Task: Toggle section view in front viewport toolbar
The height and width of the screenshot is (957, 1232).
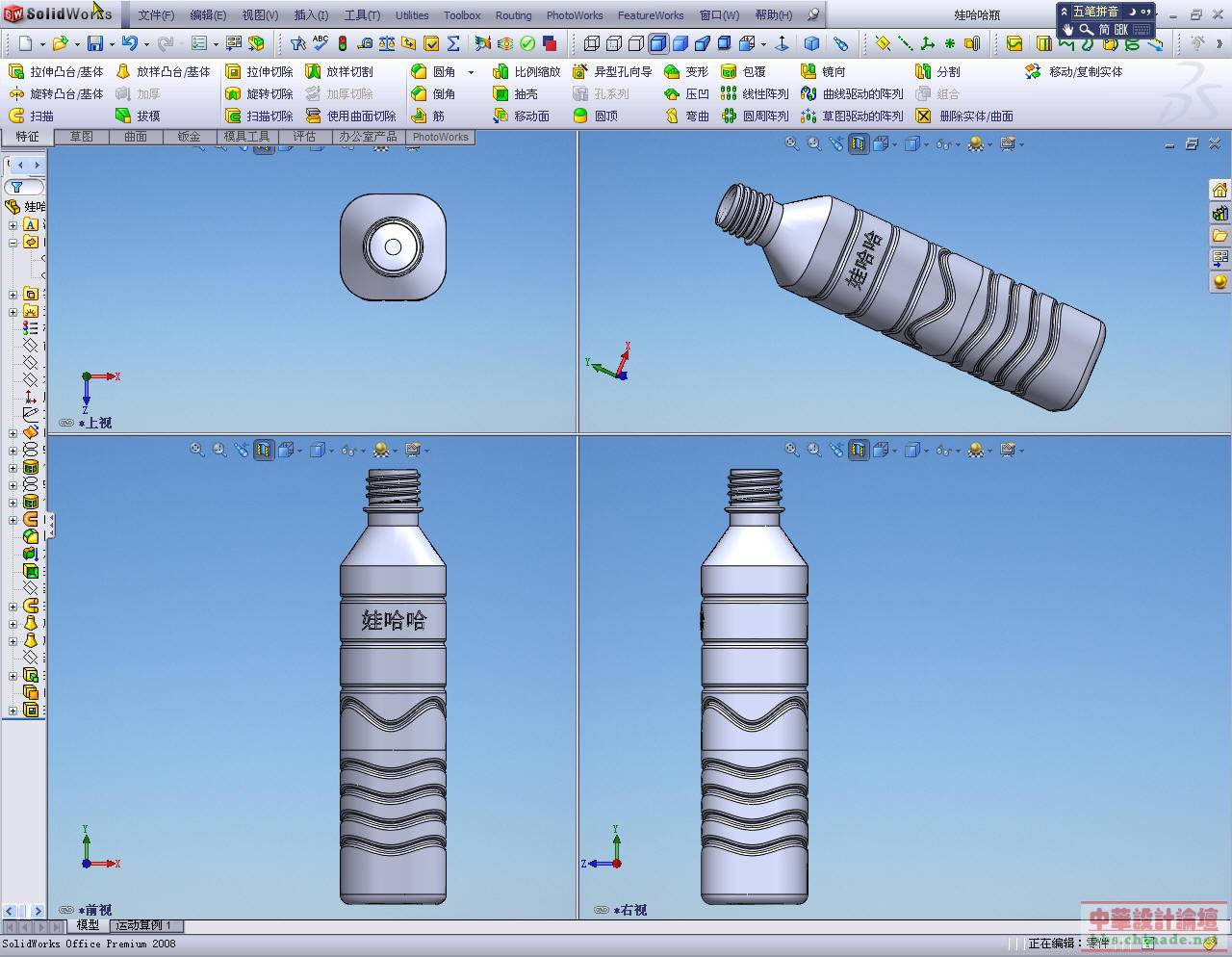Action: [264, 450]
